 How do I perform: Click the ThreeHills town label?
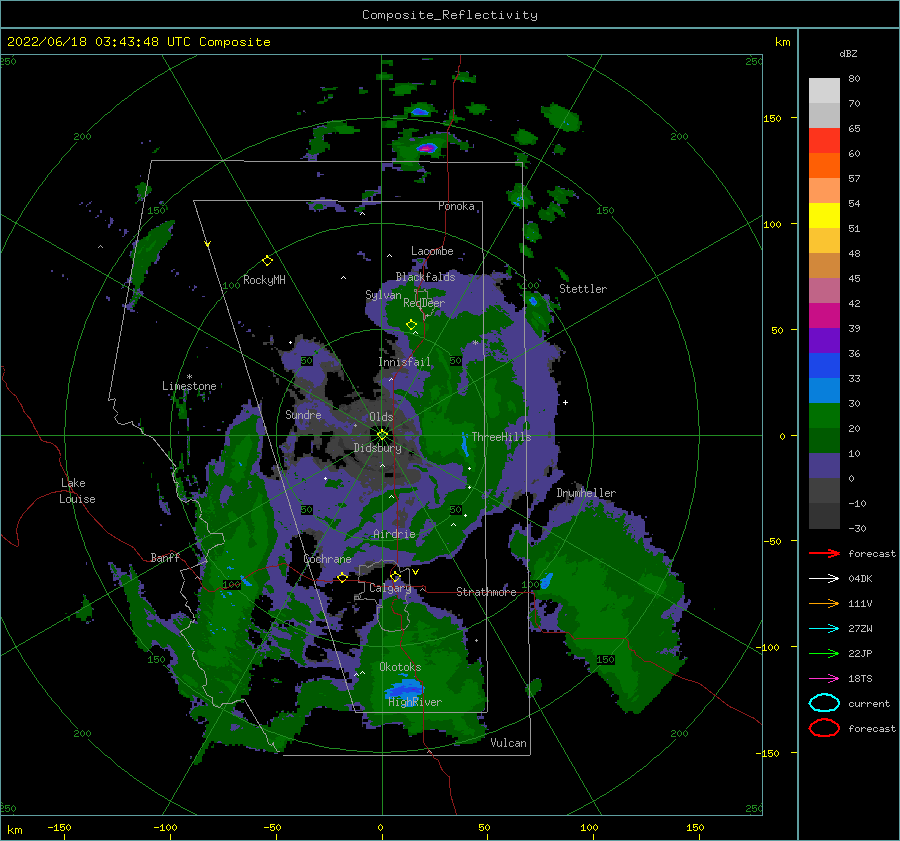point(502,437)
